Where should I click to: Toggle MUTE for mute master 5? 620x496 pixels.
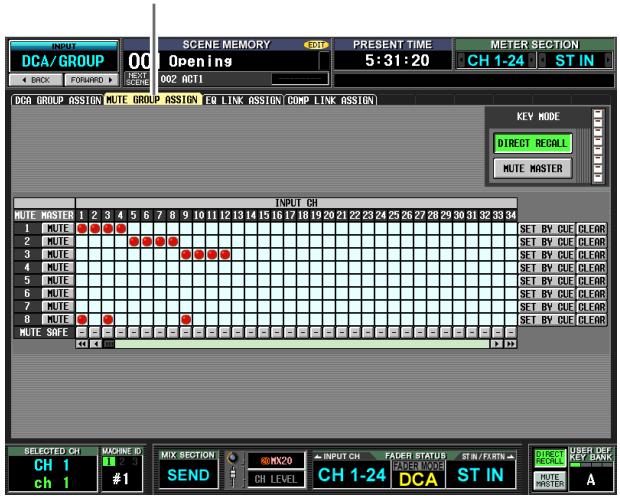pyautogui.click(x=58, y=280)
